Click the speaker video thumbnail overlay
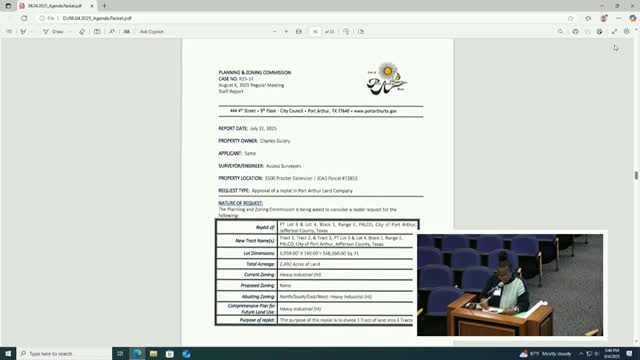Viewport: 640px width, 360px height. tap(510, 284)
